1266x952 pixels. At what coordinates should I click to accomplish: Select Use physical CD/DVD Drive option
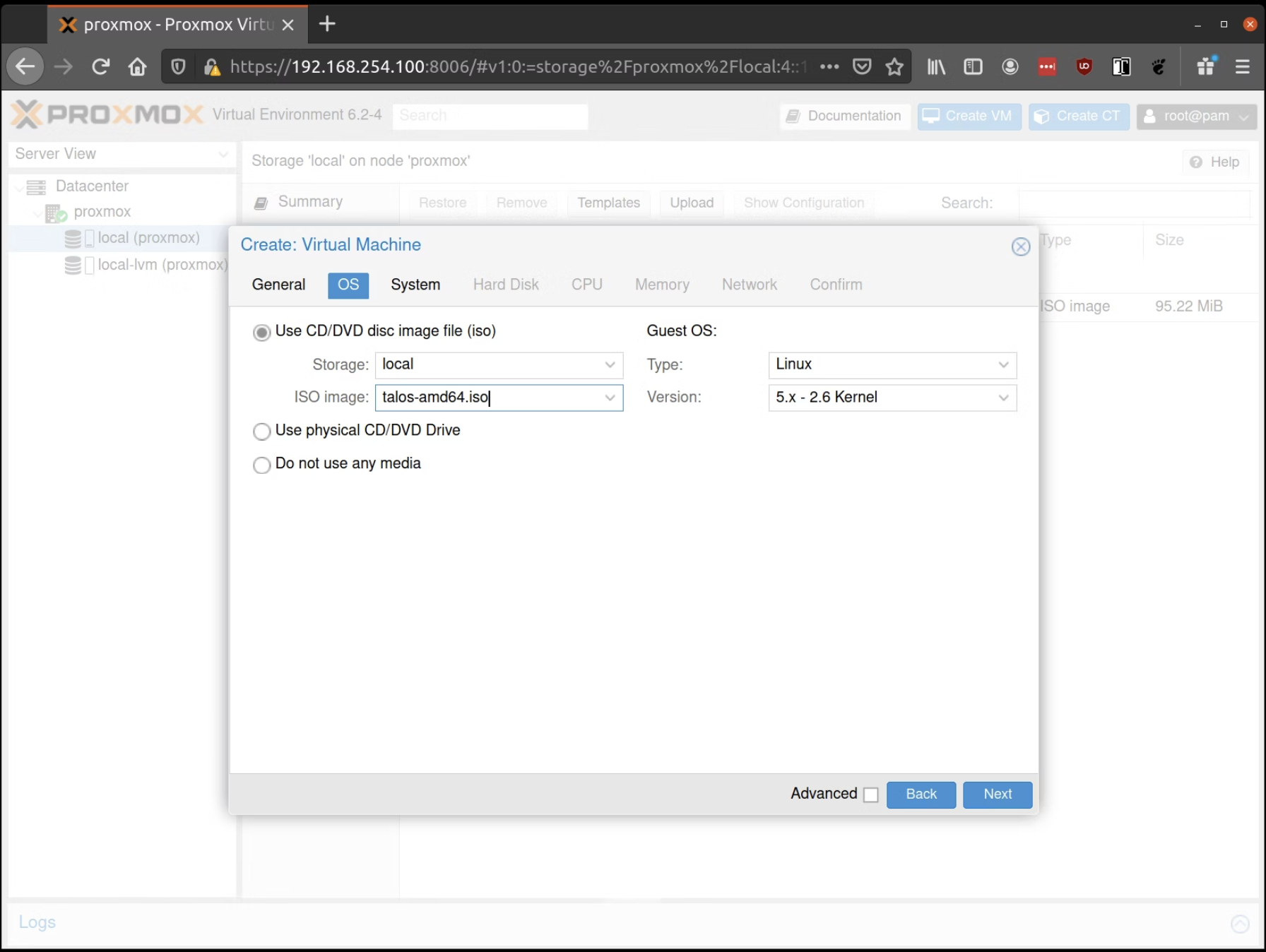(262, 431)
